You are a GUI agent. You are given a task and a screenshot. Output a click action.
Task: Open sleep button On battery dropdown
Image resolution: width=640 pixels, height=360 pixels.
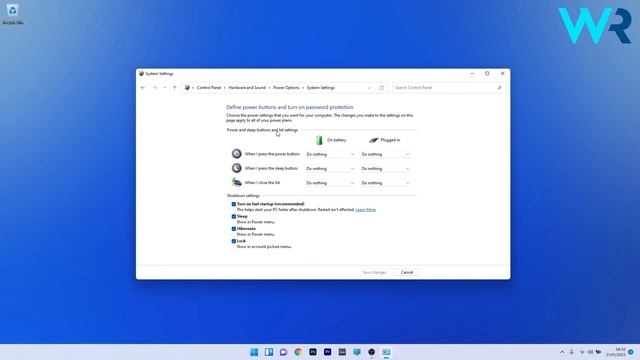tap(330, 169)
